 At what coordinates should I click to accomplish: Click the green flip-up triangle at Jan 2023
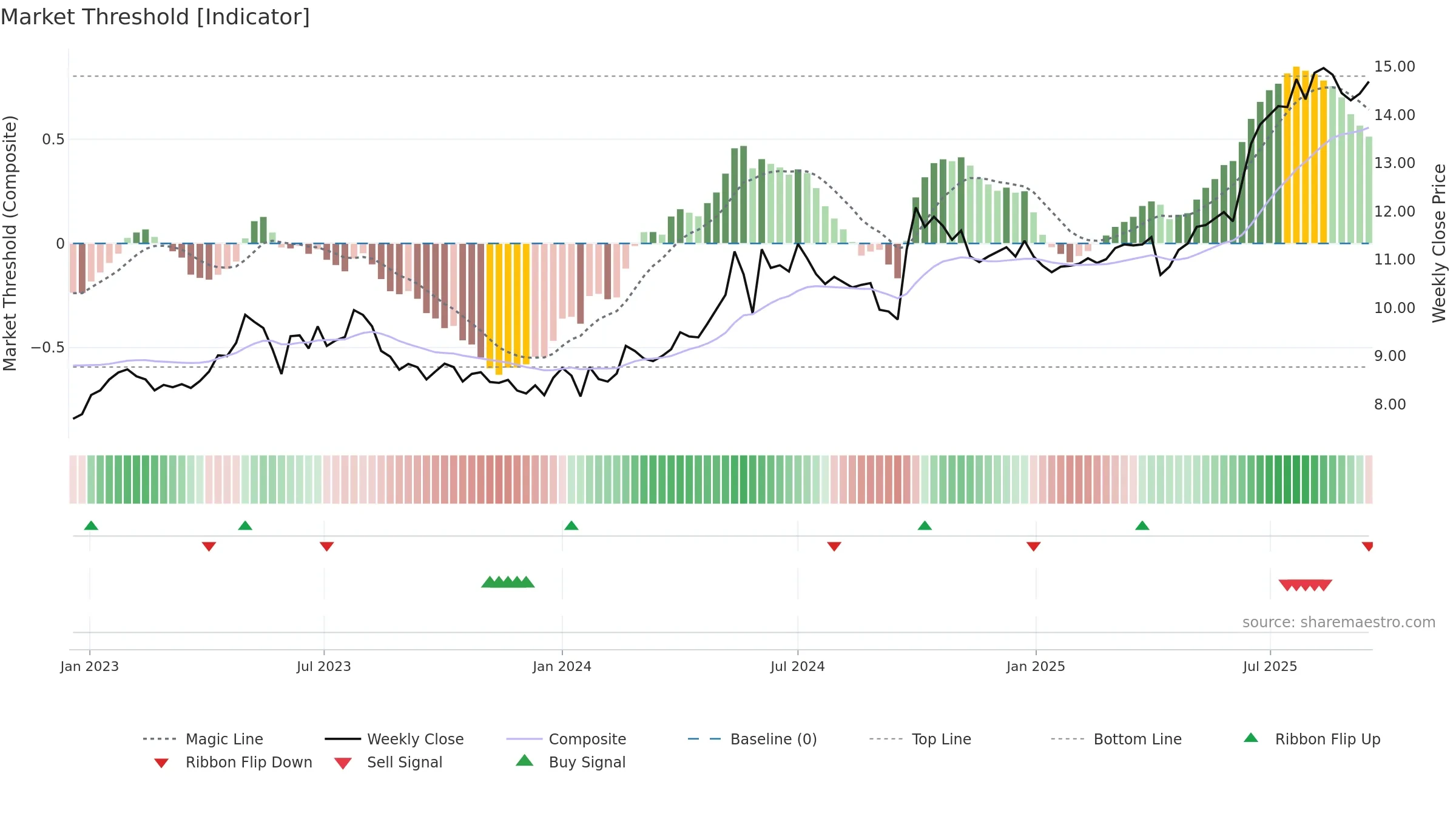91,525
